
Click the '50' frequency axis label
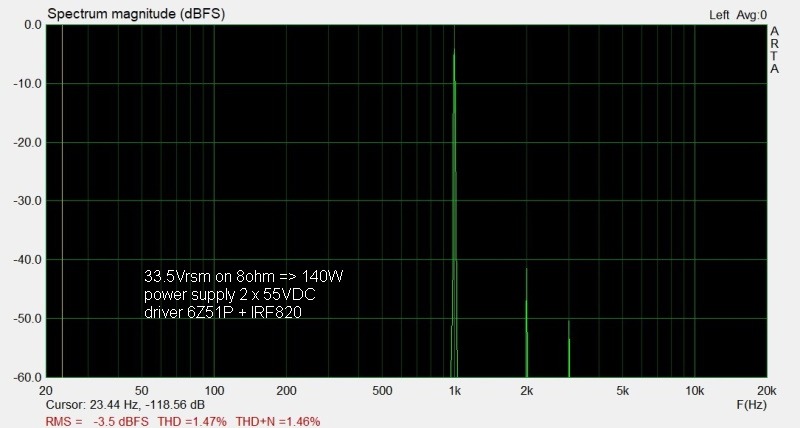141,391
